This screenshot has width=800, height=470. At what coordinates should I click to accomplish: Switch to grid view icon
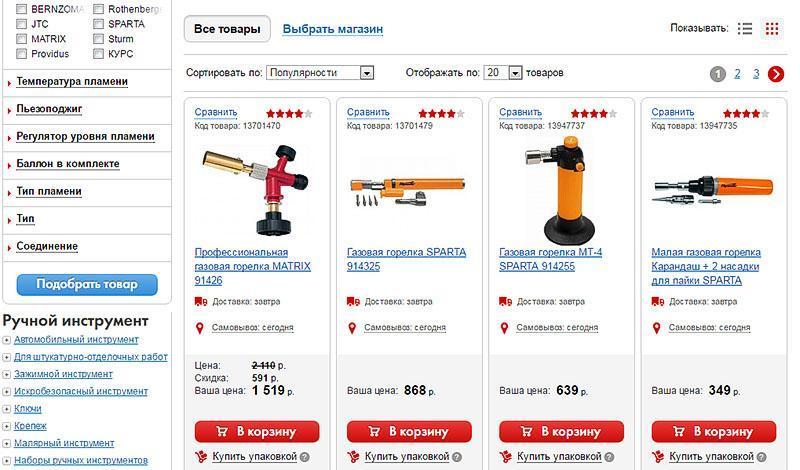coord(772,29)
